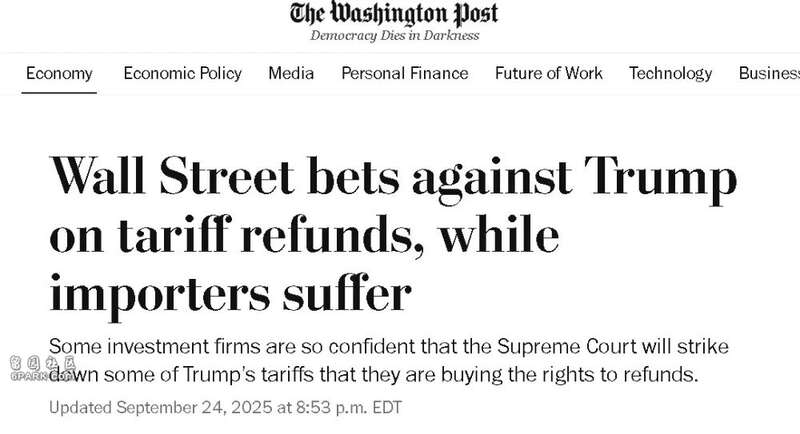
Task: Select the Economy section tab
Action: [x=59, y=73]
